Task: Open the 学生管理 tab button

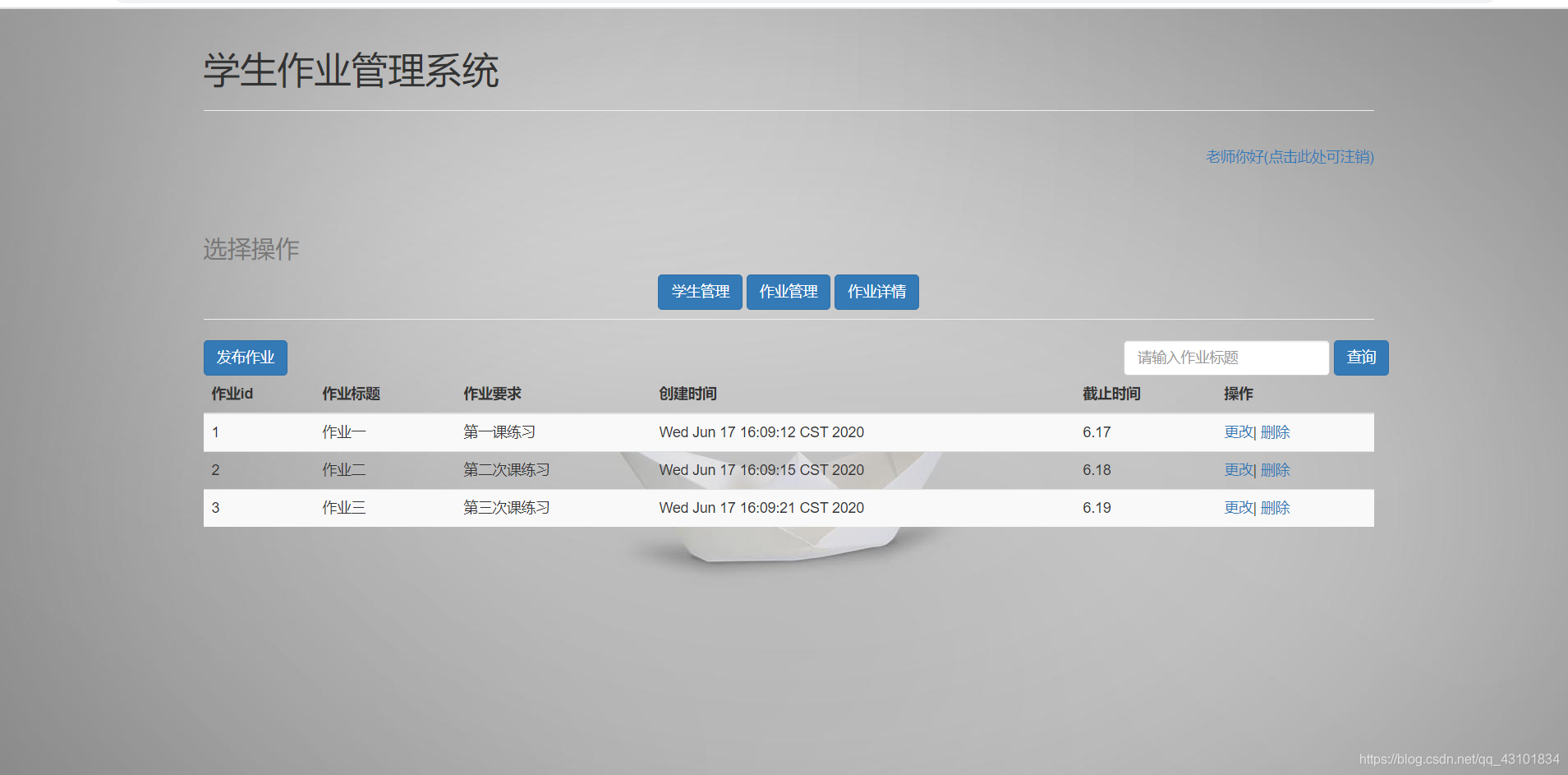Action: pyautogui.click(x=700, y=292)
